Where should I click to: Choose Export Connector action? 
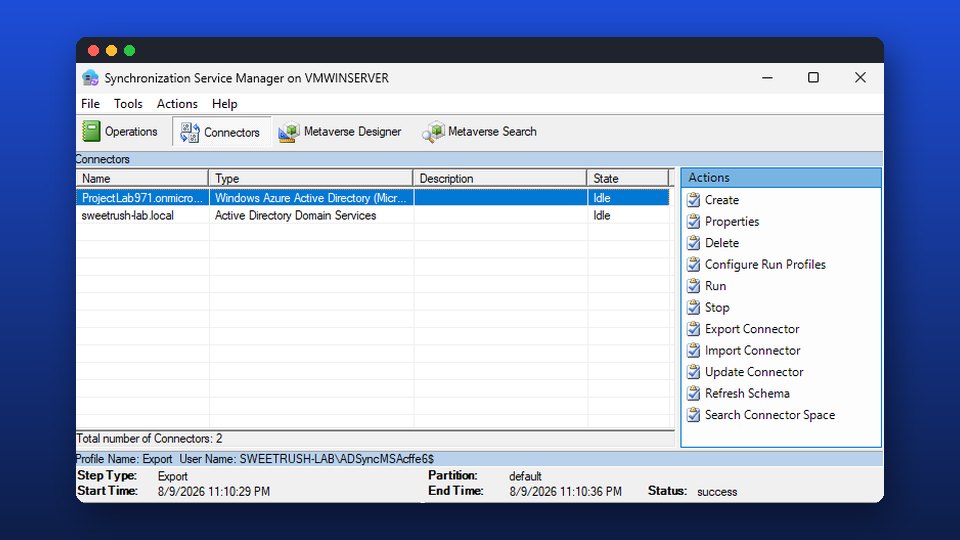click(752, 329)
